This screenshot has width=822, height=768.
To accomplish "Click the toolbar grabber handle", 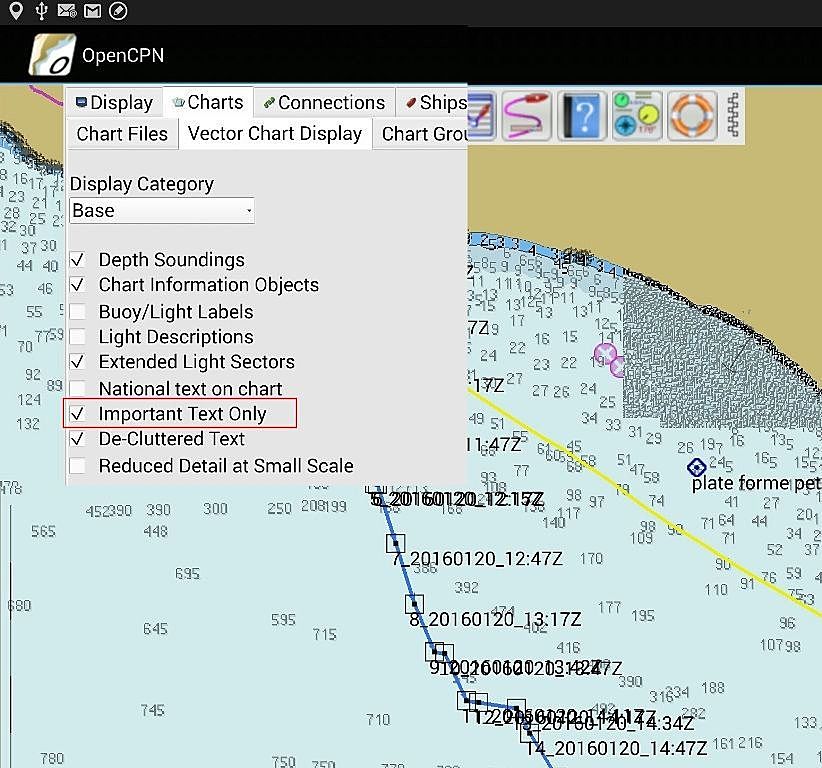I will click(x=733, y=115).
